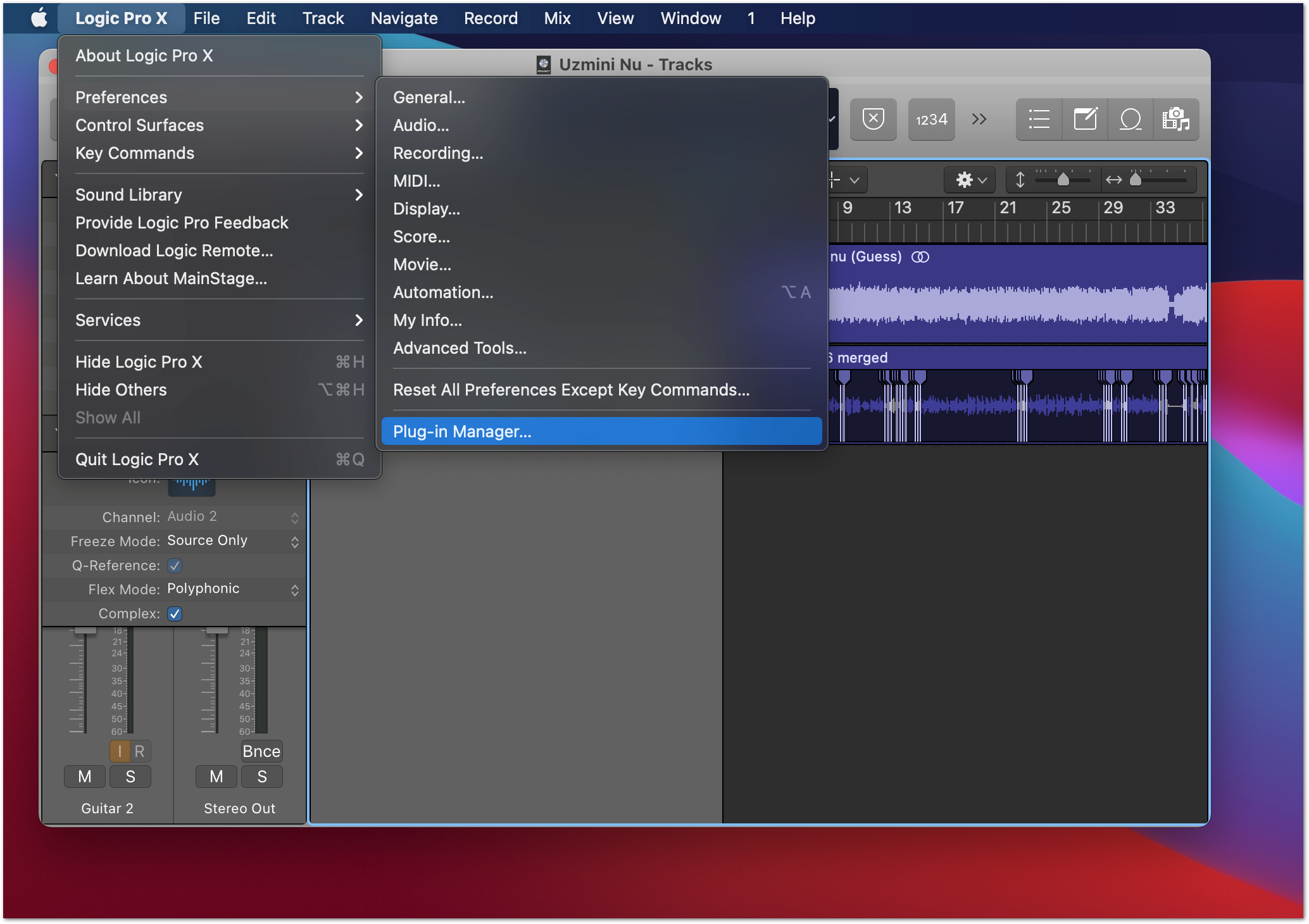The width and height of the screenshot is (1309, 924).
Task: Select the merged audio region
Action: click(x=1017, y=394)
